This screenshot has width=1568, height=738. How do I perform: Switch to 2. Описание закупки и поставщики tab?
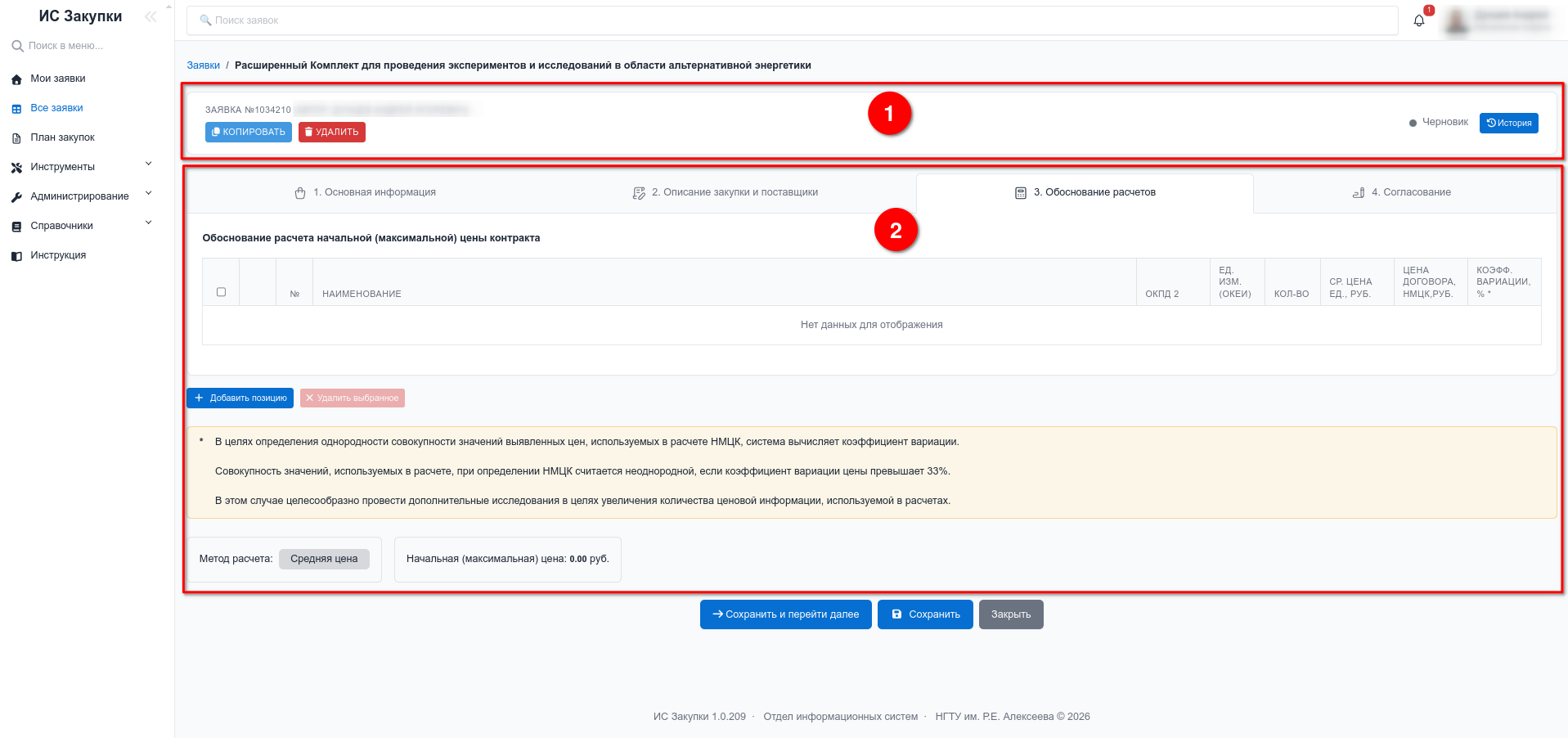pyautogui.click(x=726, y=192)
